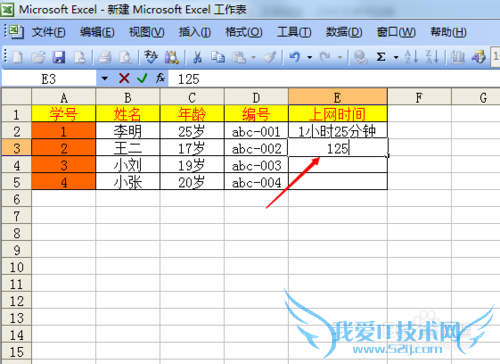The width and height of the screenshot is (500, 364).
Task: Click the Undo arrow icon
Action: 295,57
